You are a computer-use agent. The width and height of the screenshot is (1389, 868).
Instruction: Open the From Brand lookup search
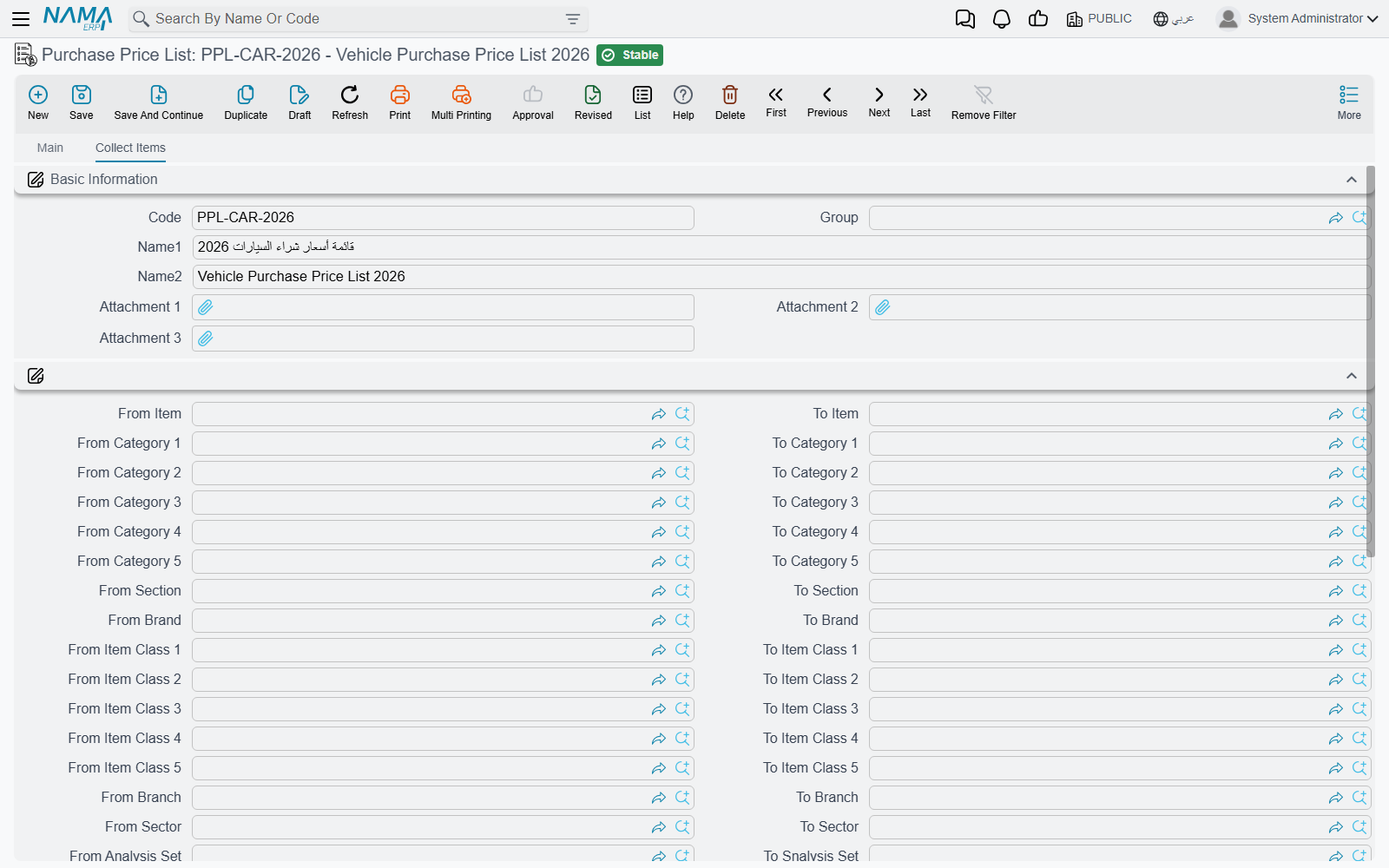coord(682,621)
